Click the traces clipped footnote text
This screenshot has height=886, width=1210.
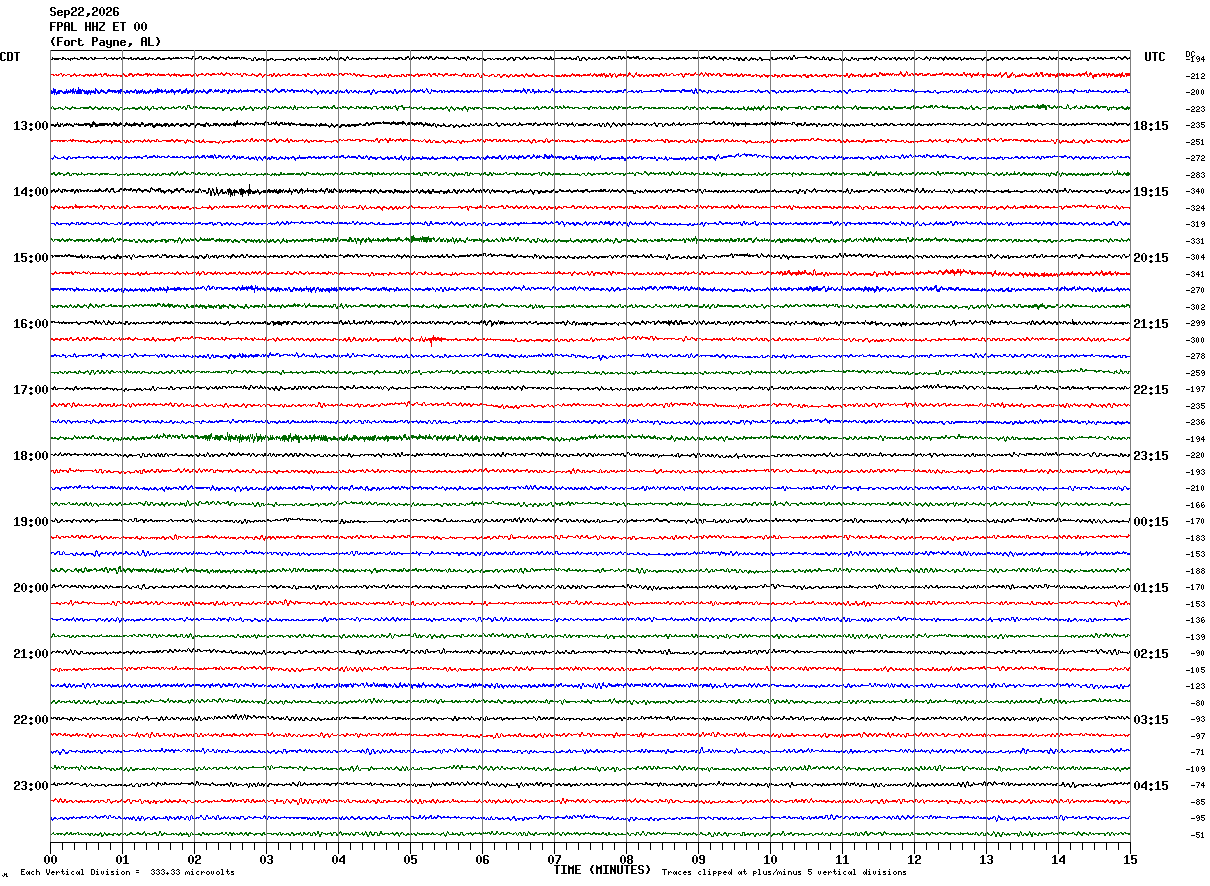(784, 872)
